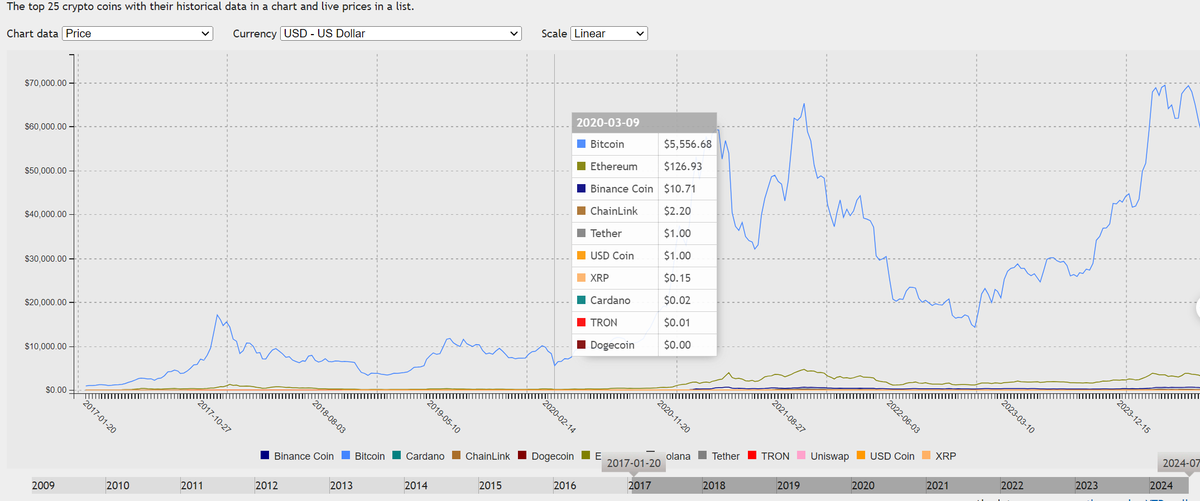The height and width of the screenshot is (501, 1200).
Task: Toggle Dogecoin series in the chart legend
Action: point(545,456)
